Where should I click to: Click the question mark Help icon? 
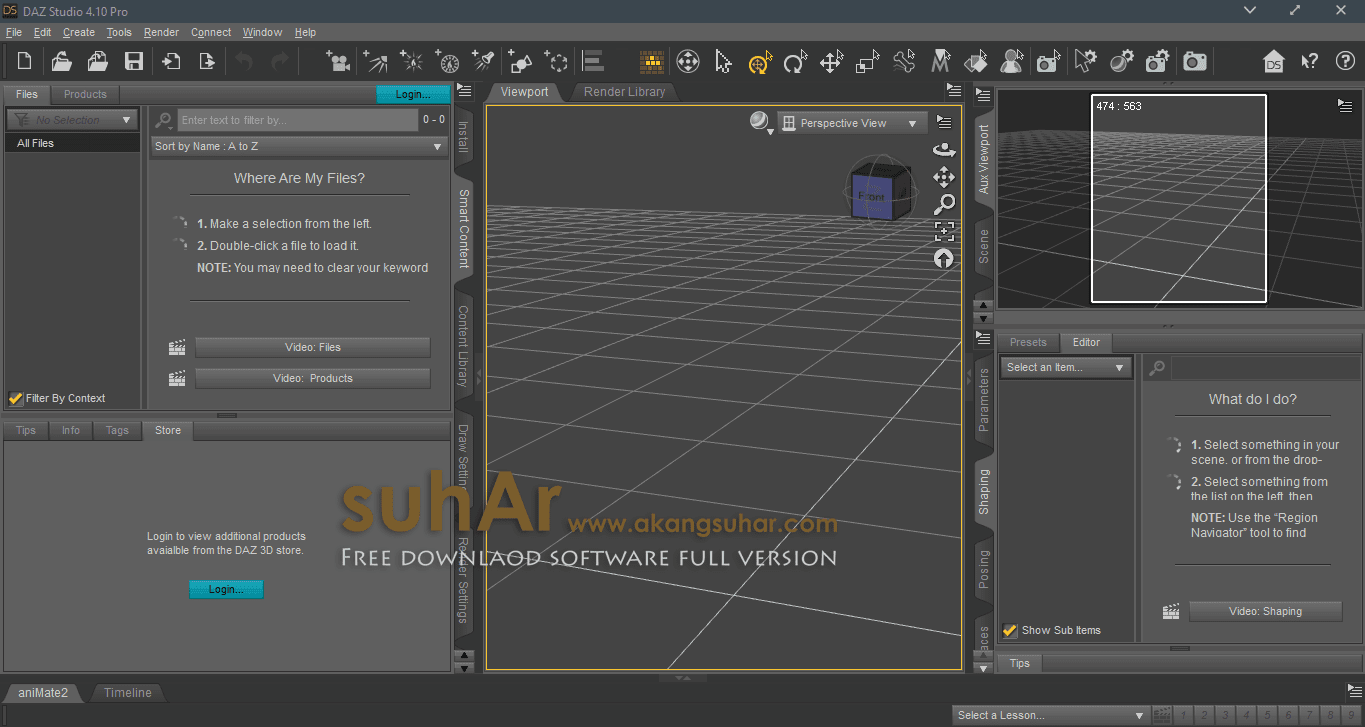1345,62
